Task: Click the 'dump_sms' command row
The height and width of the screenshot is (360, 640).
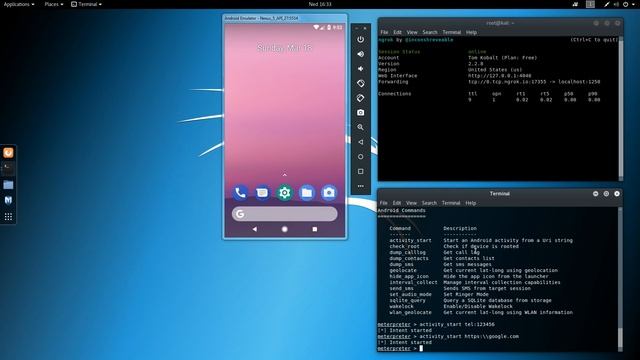Action: point(440,264)
